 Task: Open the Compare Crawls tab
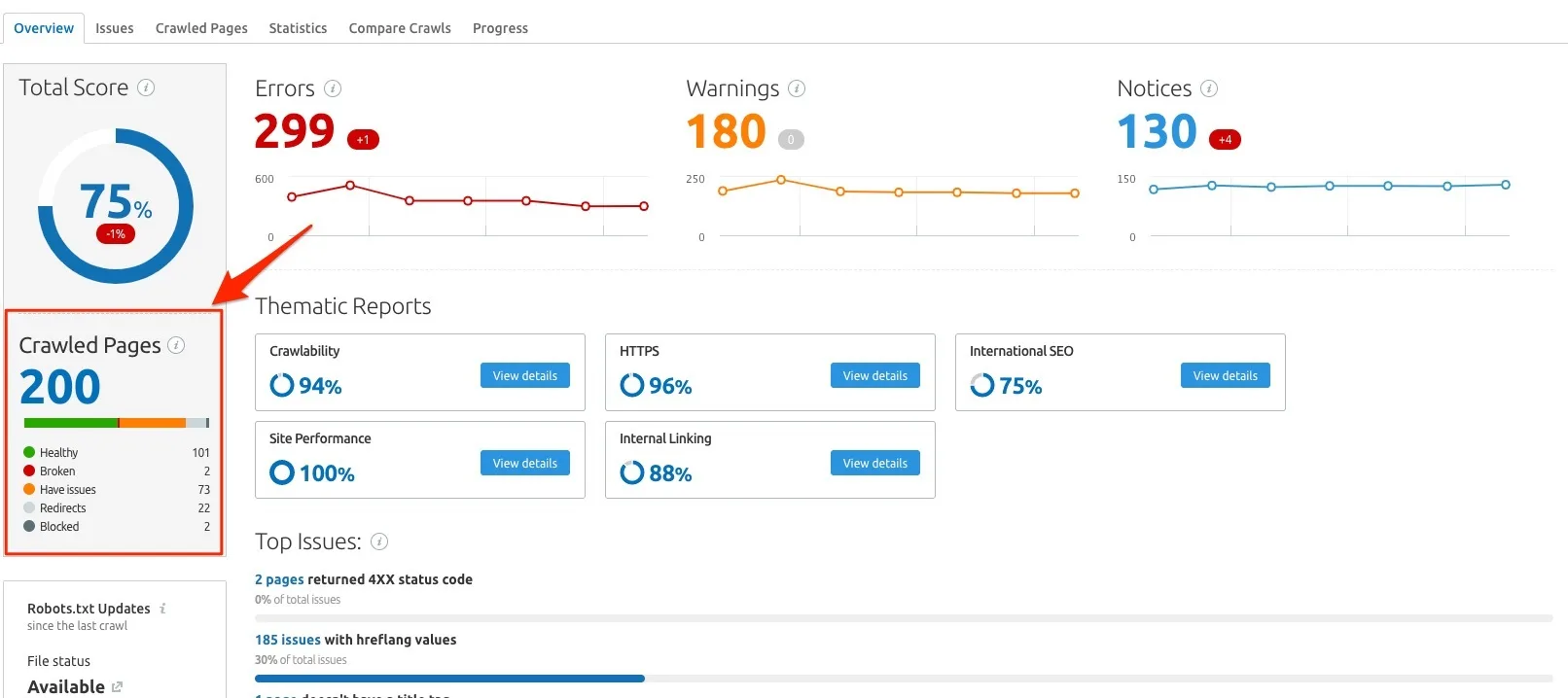400,28
